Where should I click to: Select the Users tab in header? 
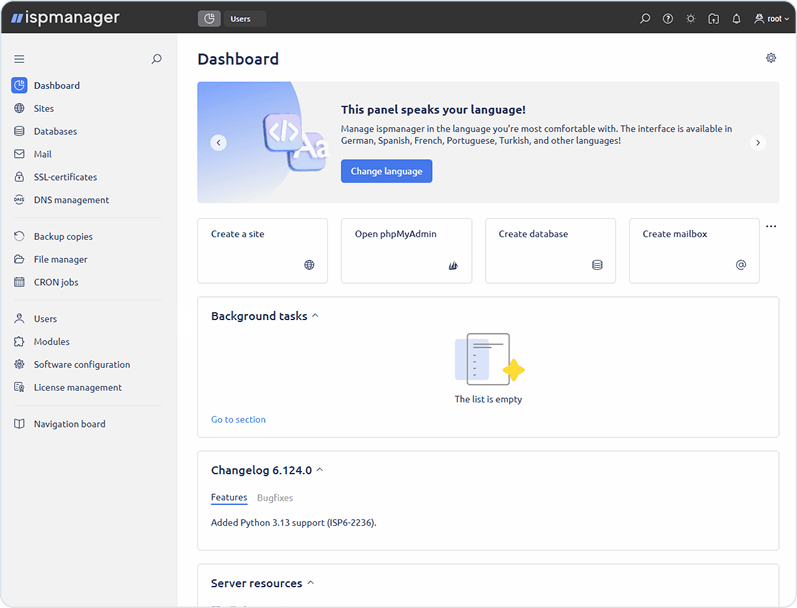pos(240,19)
